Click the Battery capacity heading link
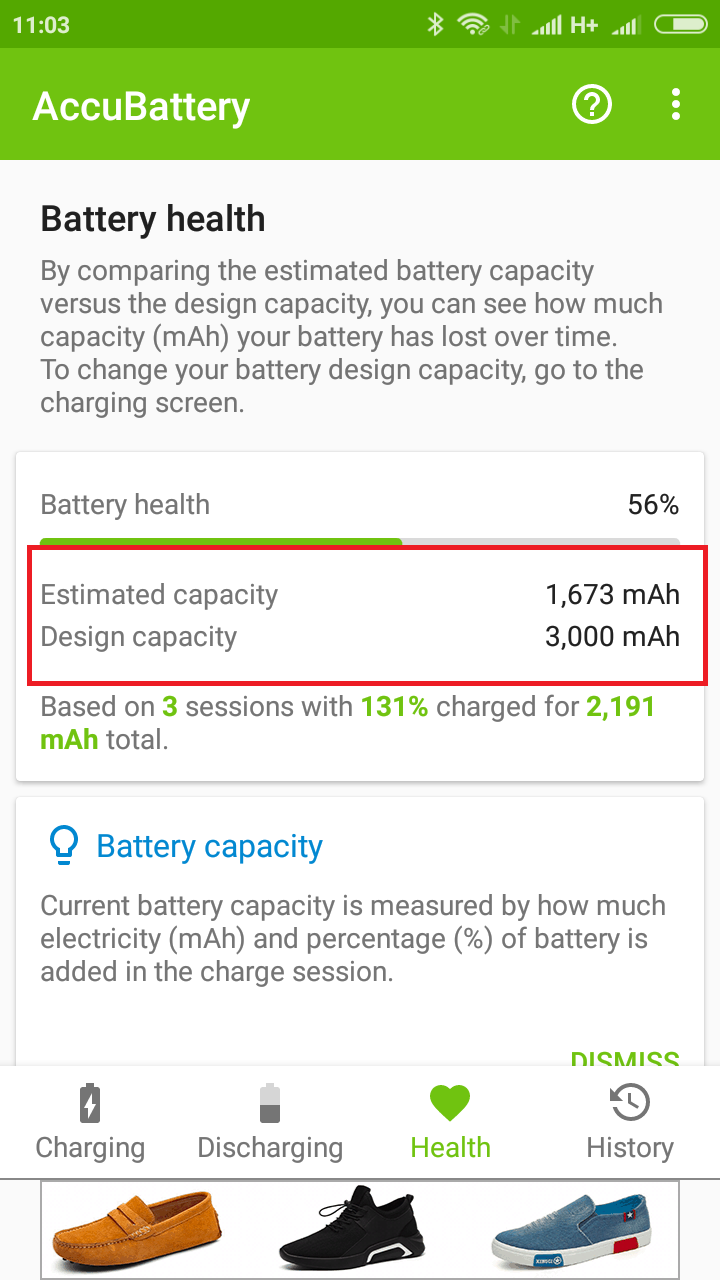 tap(210, 846)
